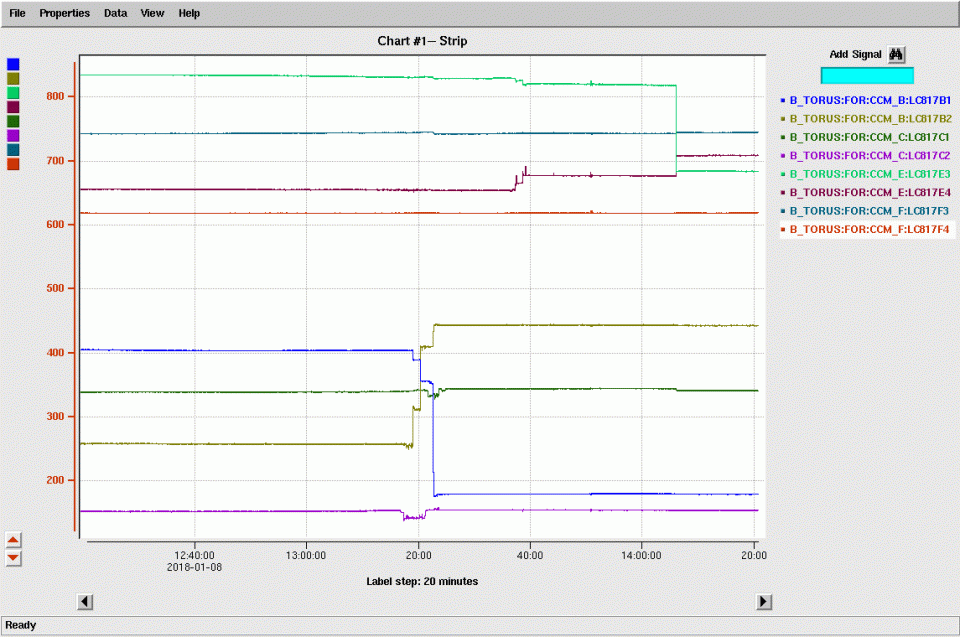960x637 pixels.
Task: Open the File menu
Action: [x=17, y=13]
